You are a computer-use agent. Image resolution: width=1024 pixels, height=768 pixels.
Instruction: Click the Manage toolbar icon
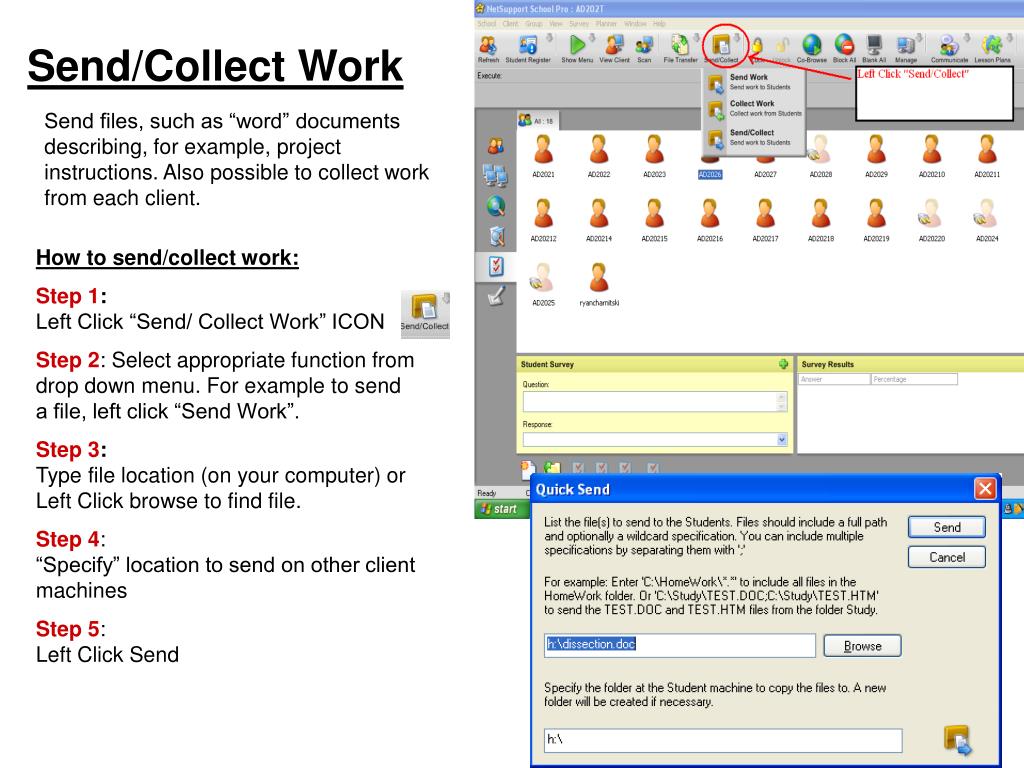[x=905, y=46]
